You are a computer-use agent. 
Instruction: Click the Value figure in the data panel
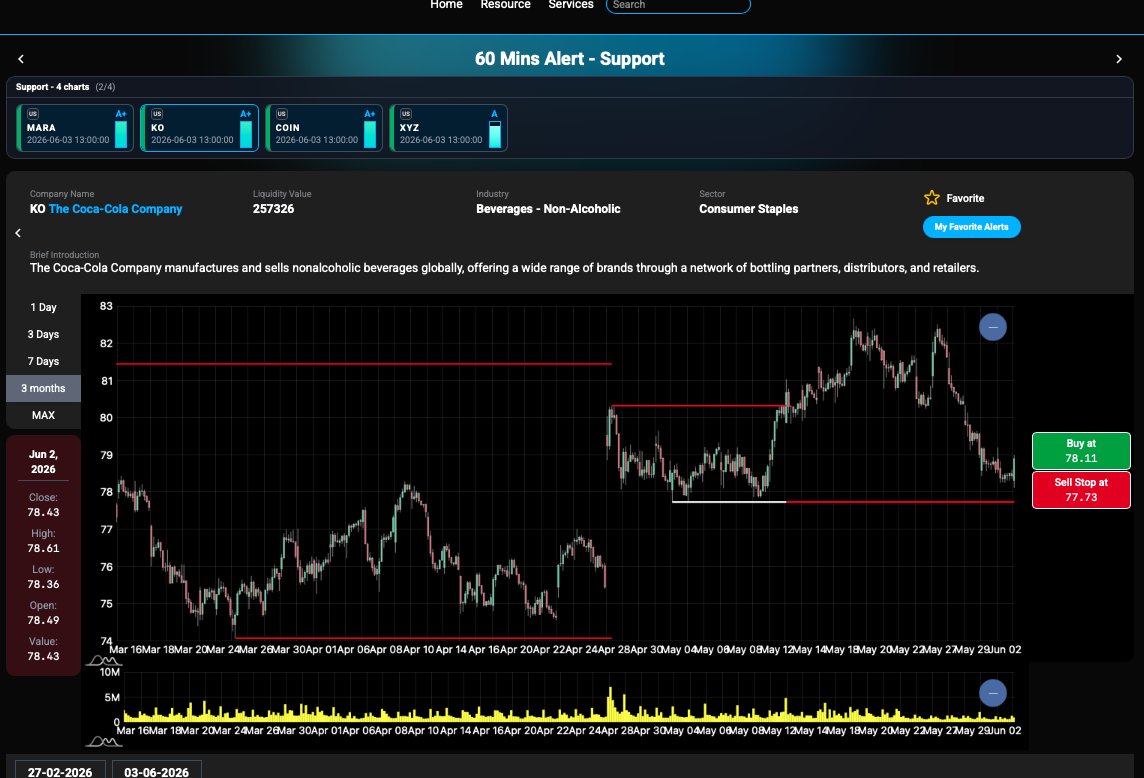[x=43, y=656]
